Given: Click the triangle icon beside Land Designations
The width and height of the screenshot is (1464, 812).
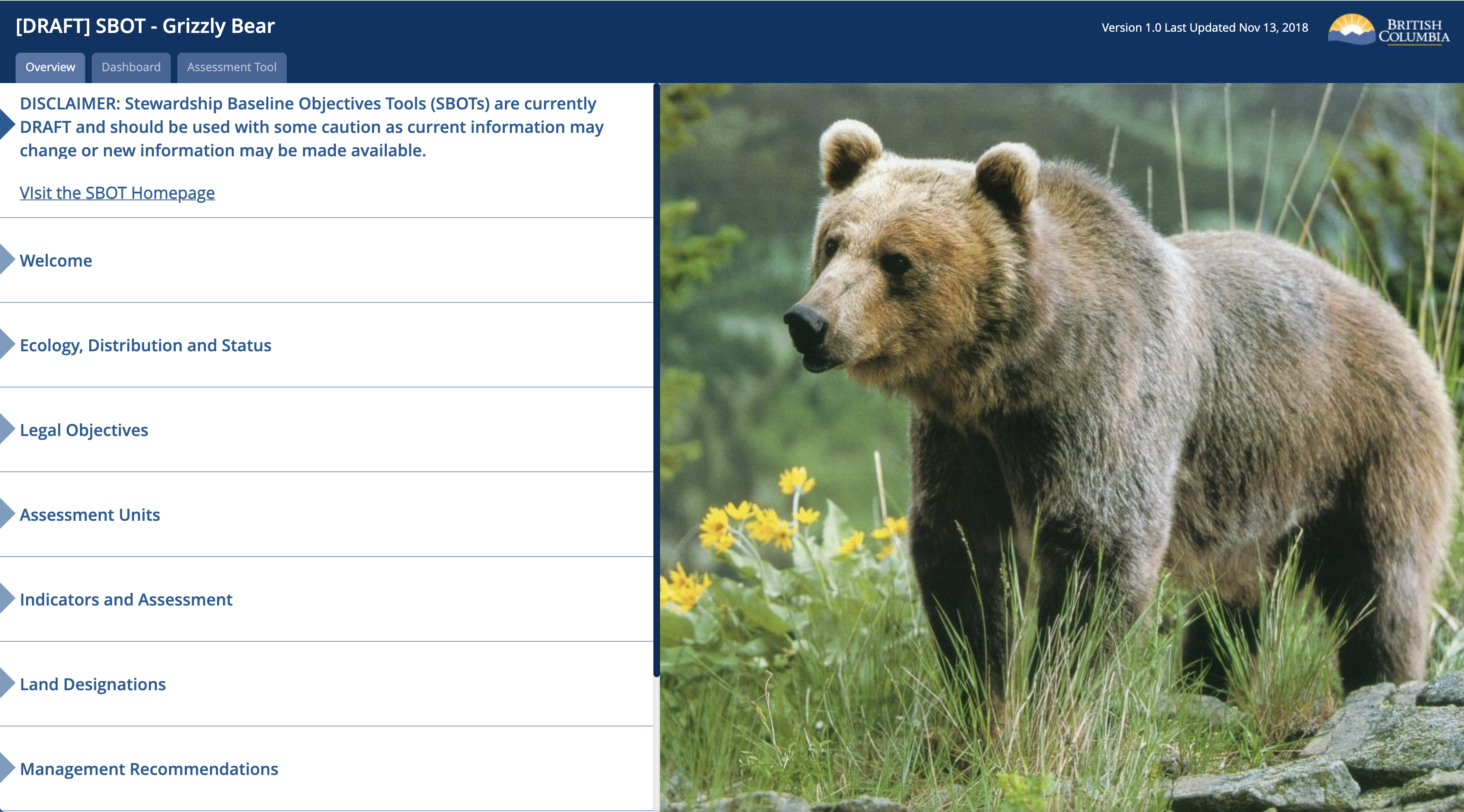Looking at the screenshot, I should (7, 684).
